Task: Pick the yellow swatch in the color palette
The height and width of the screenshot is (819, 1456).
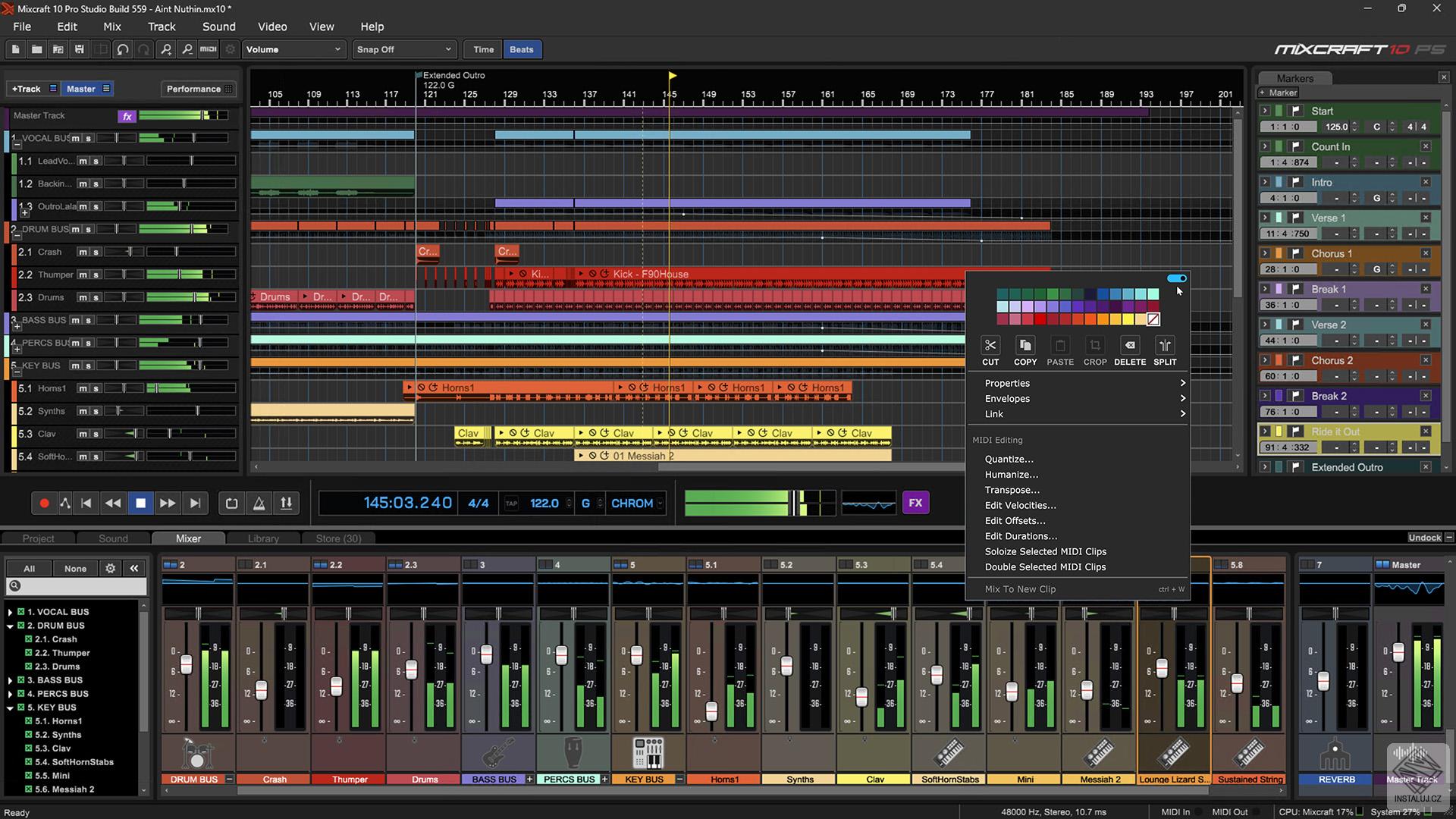Action: click(x=1128, y=319)
